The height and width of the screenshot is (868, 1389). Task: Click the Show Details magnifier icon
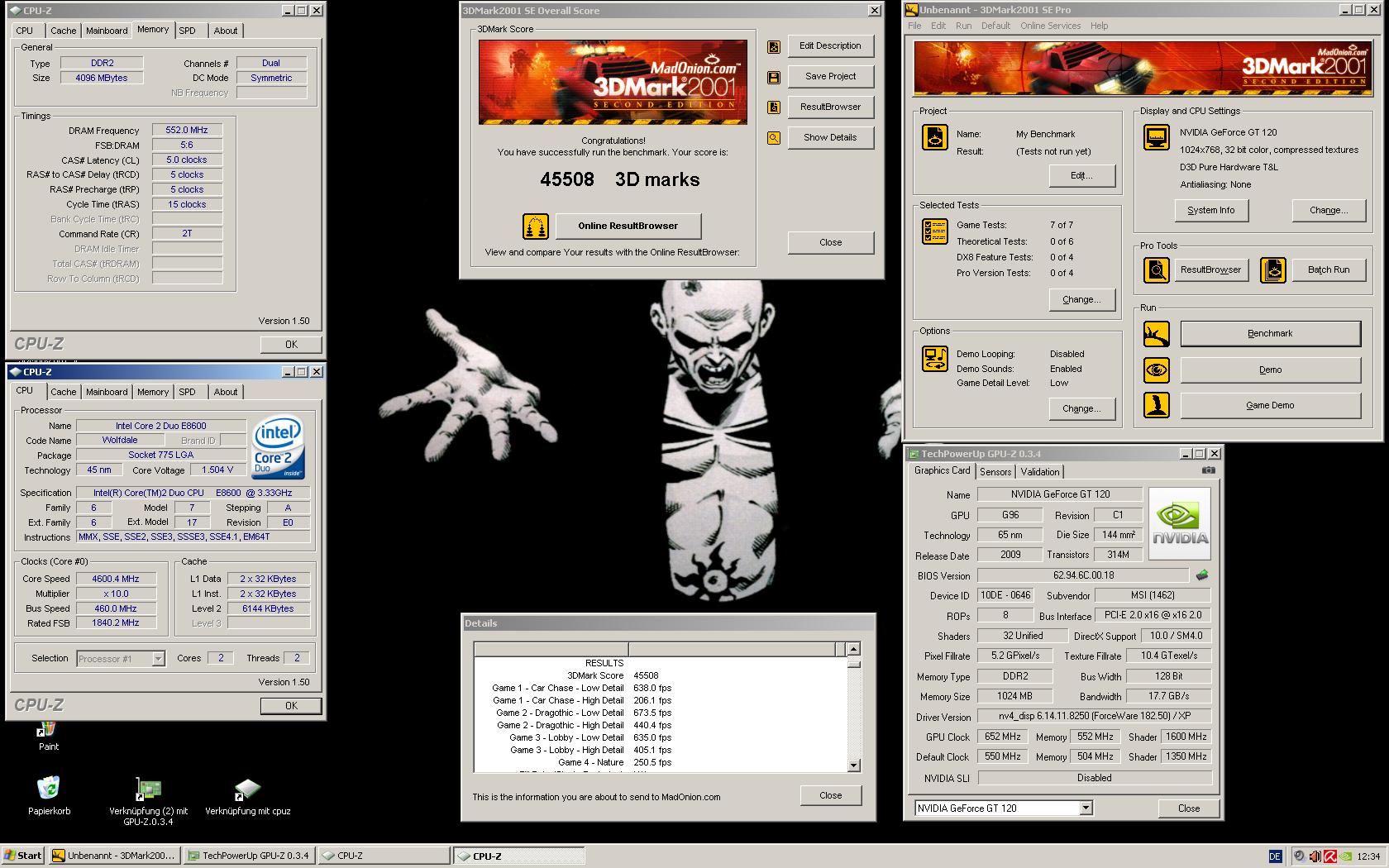tap(774, 138)
